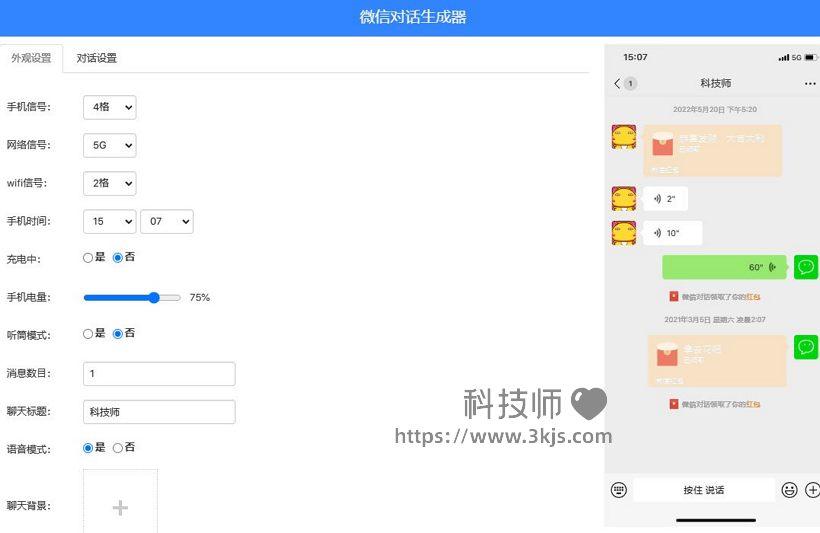Click the 微信对话生成器 page title

pyautogui.click(x=413, y=17)
